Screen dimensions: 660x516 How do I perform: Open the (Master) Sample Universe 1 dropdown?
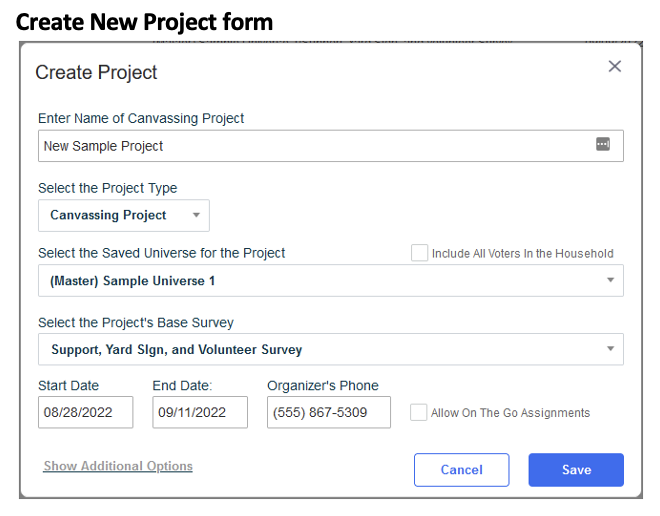coord(320,281)
